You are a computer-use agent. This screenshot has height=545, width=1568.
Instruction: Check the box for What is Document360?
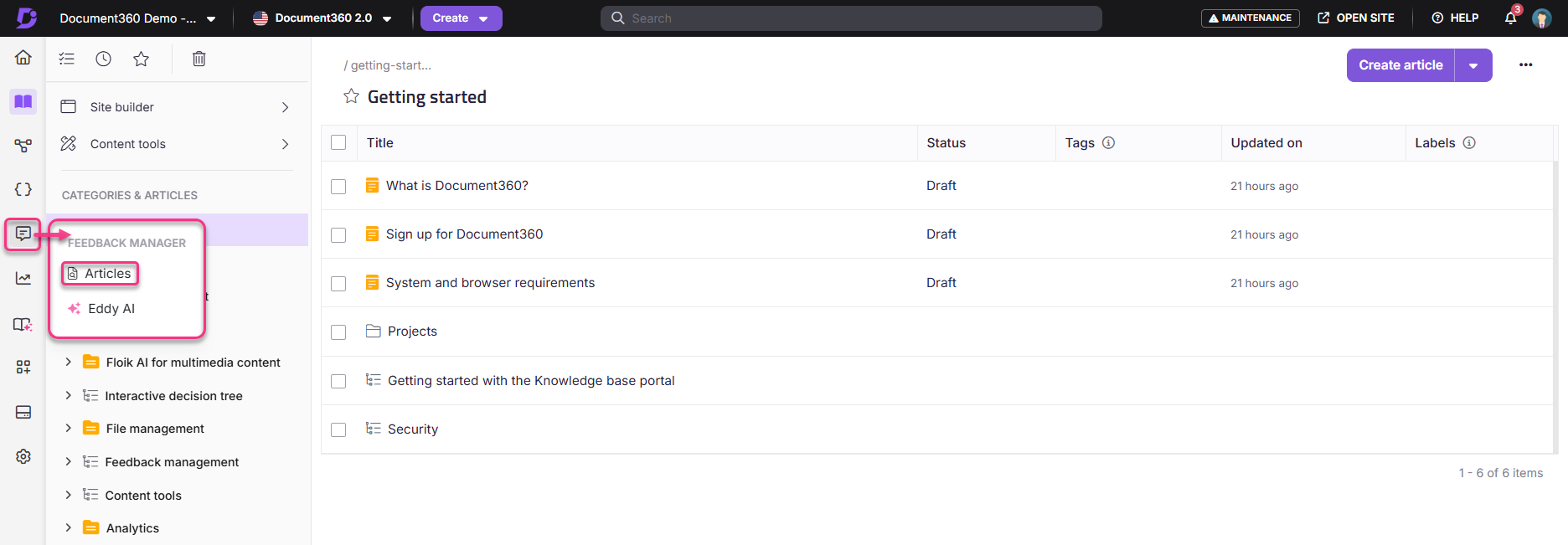pyautogui.click(x=338, y=186)
